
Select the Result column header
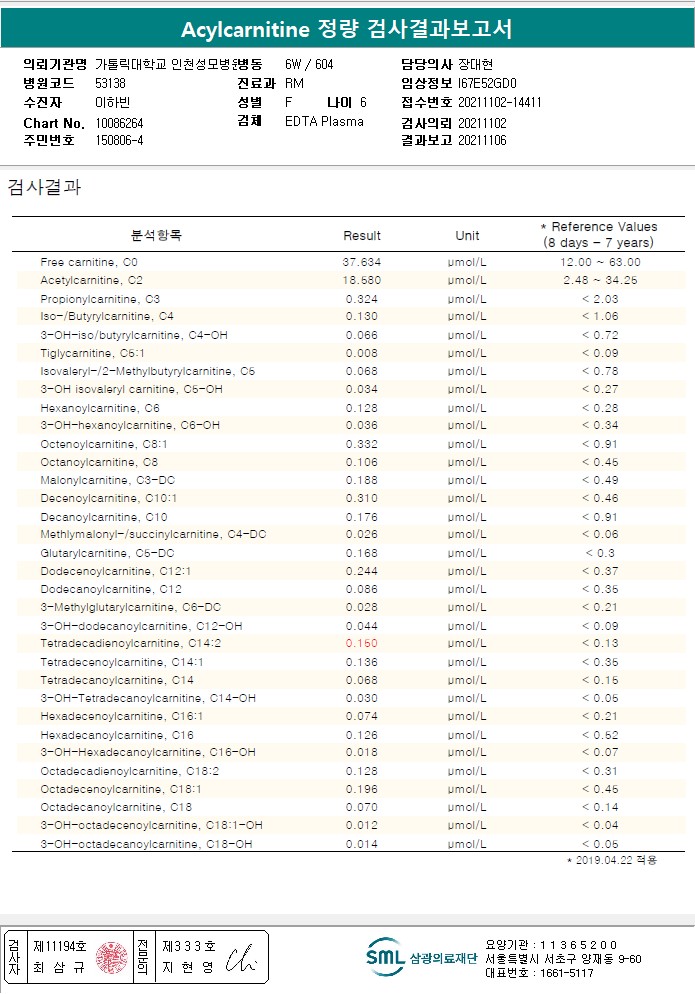362,236
